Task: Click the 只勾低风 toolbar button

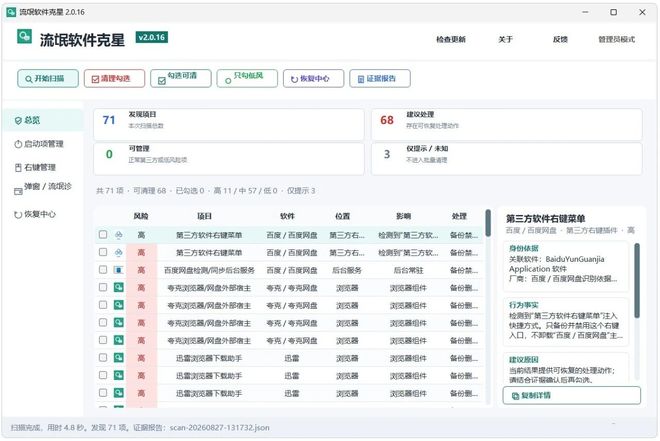Action: 247,79
